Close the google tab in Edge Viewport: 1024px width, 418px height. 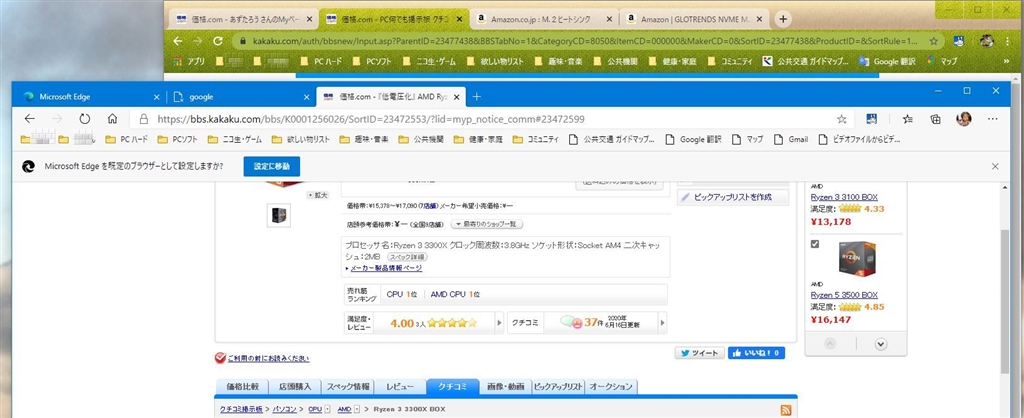[x=306, y=97]
